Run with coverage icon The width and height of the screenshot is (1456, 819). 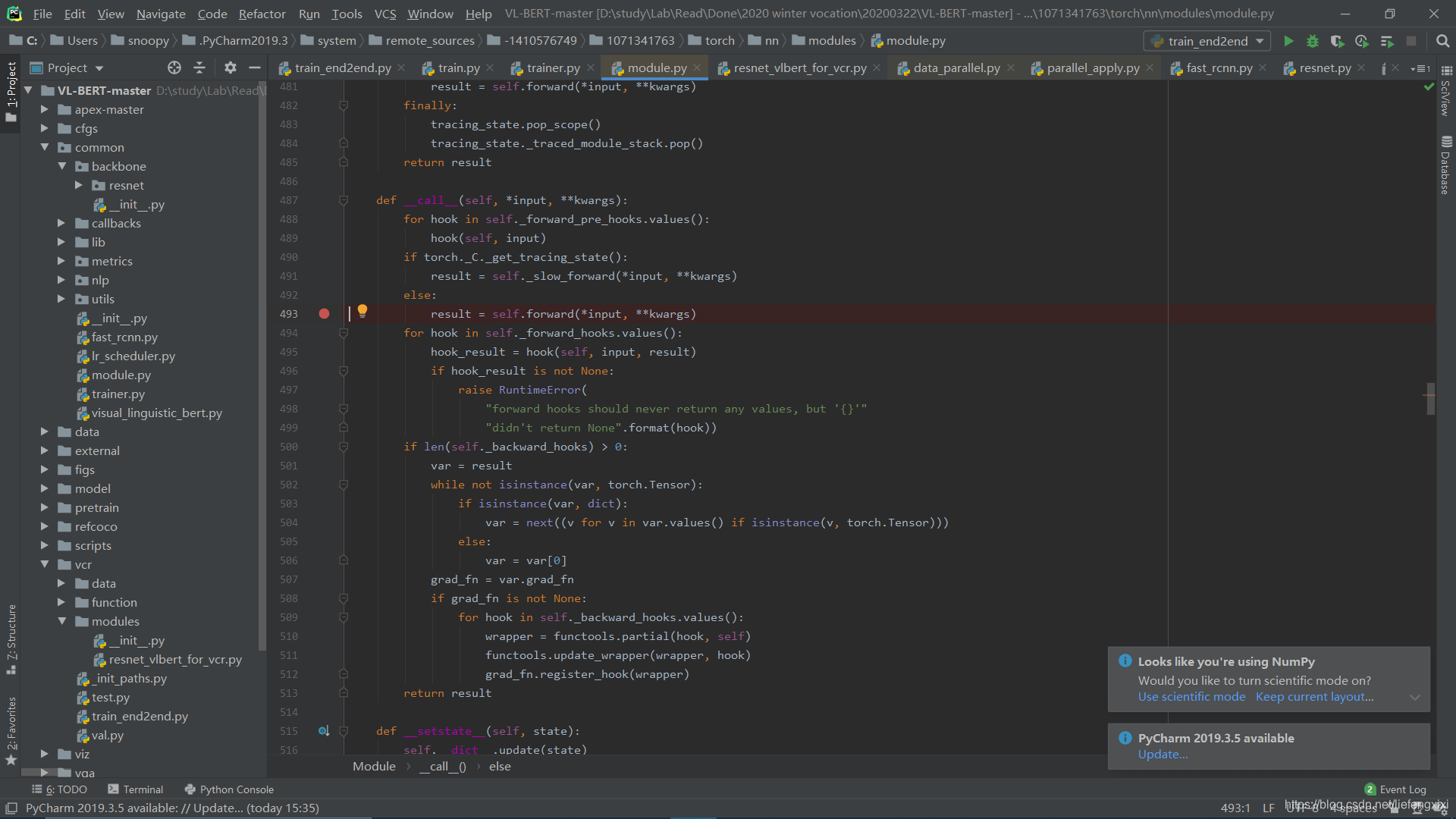point(1337,41)
